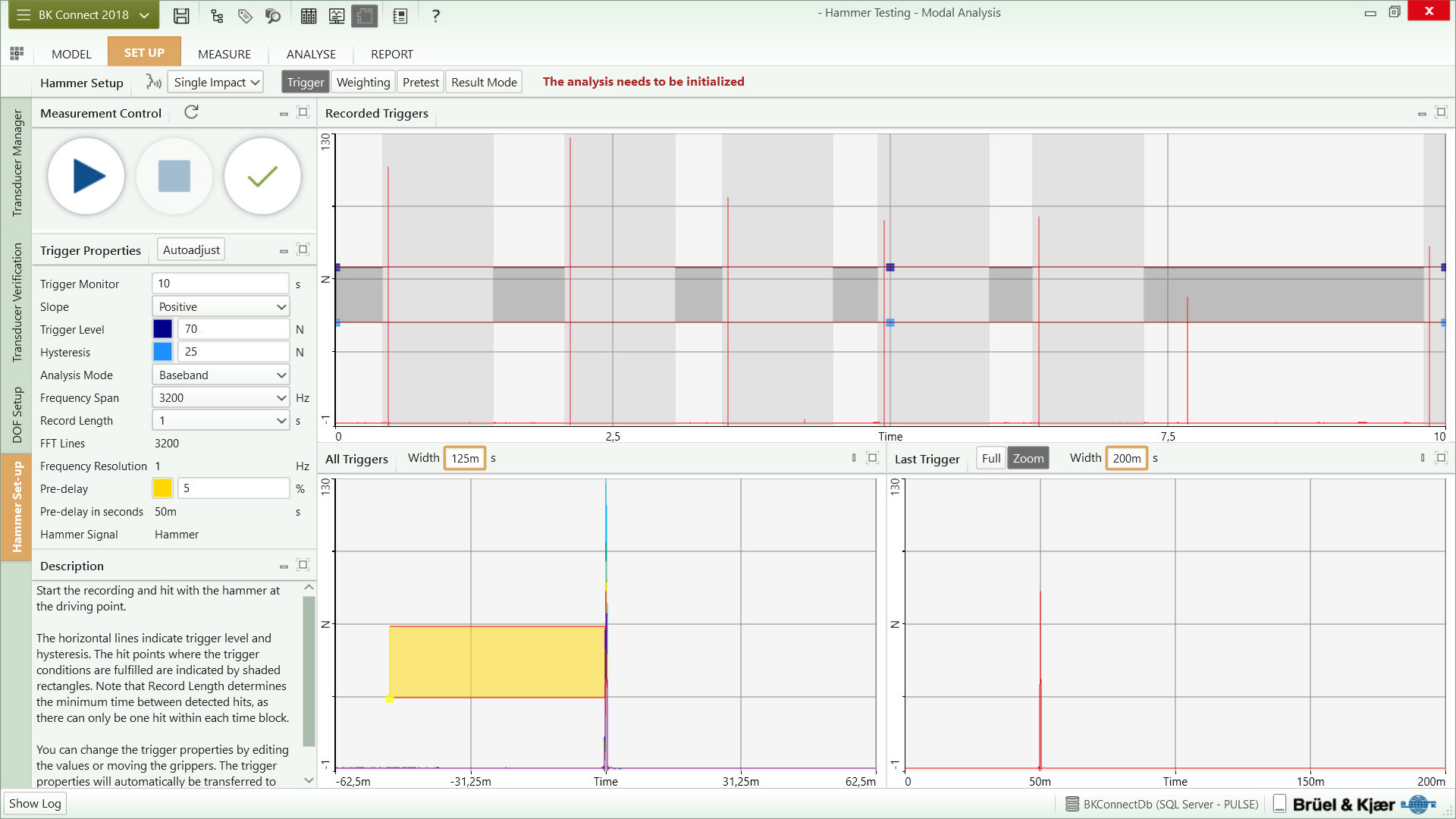The image size is (1456, 819).
Task: Click the tag label icon
Action: pyautogui.click(x=245, y=15)
